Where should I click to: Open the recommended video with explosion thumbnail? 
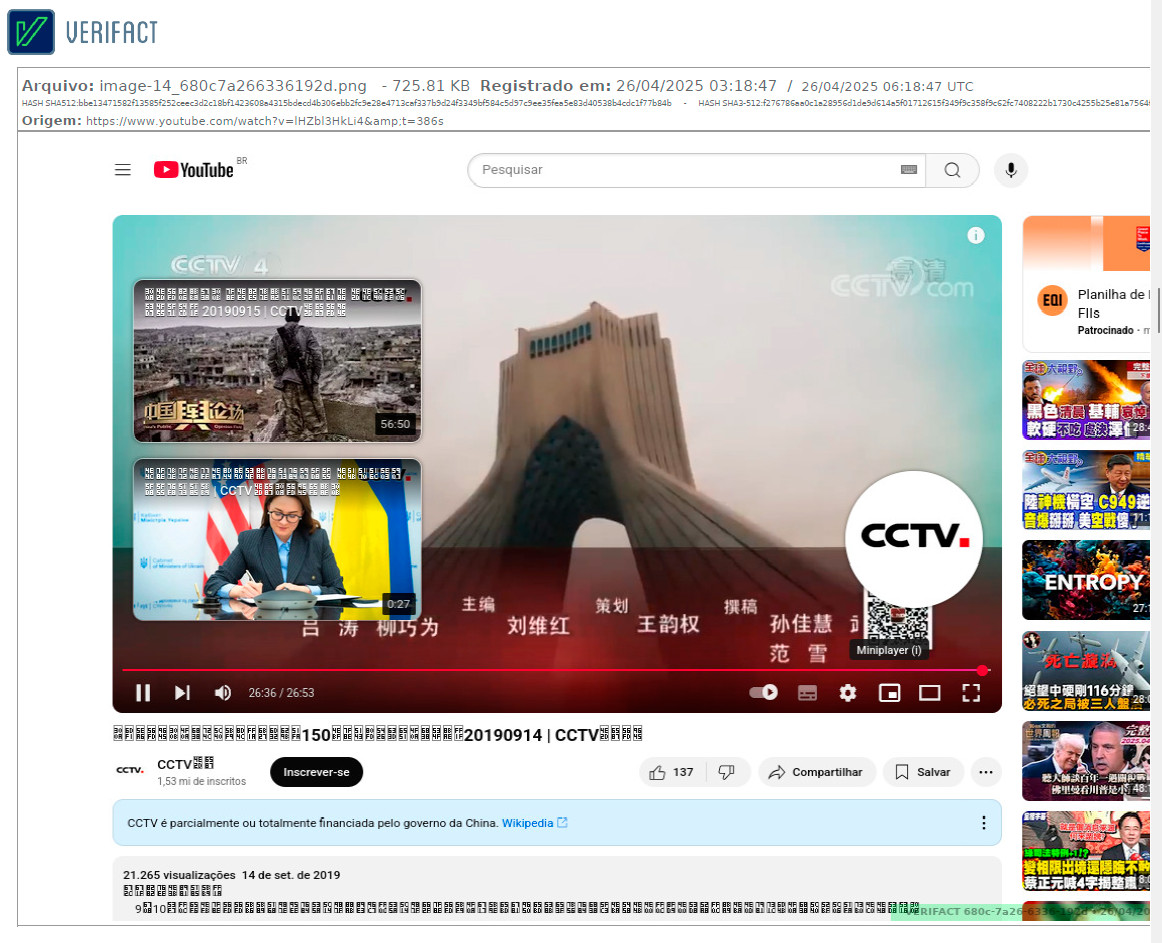1086,400
